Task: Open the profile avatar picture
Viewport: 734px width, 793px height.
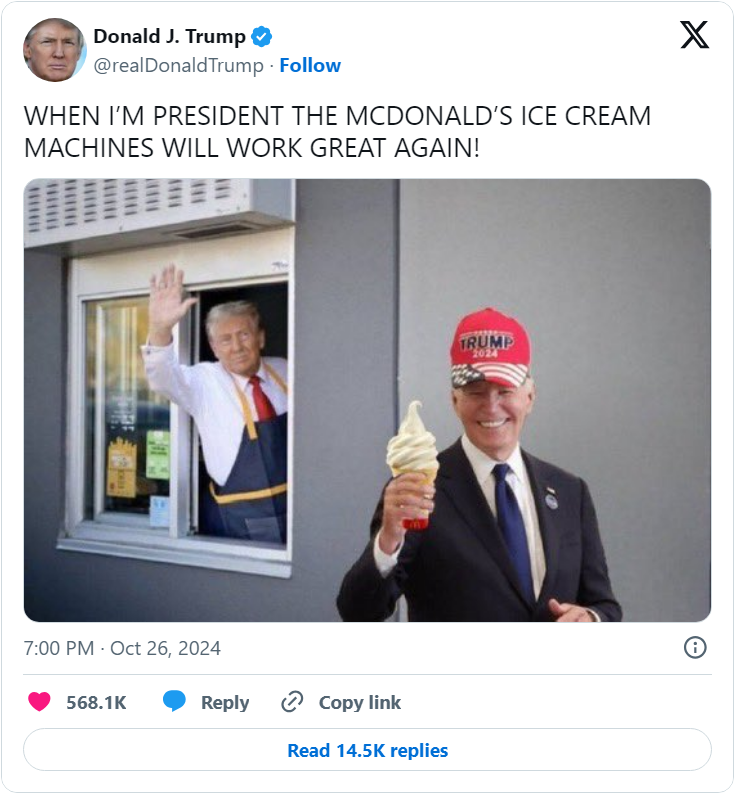Action: [55, 50]
